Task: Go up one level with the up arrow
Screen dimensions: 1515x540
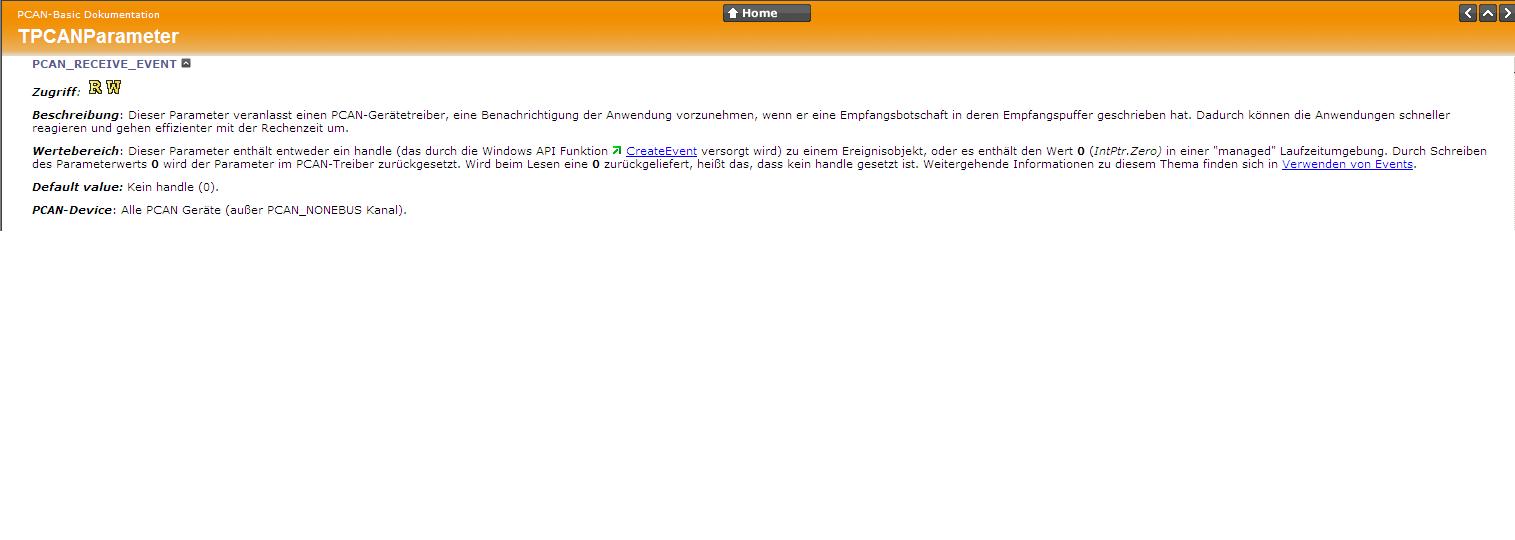Action: pos(1488,13)
